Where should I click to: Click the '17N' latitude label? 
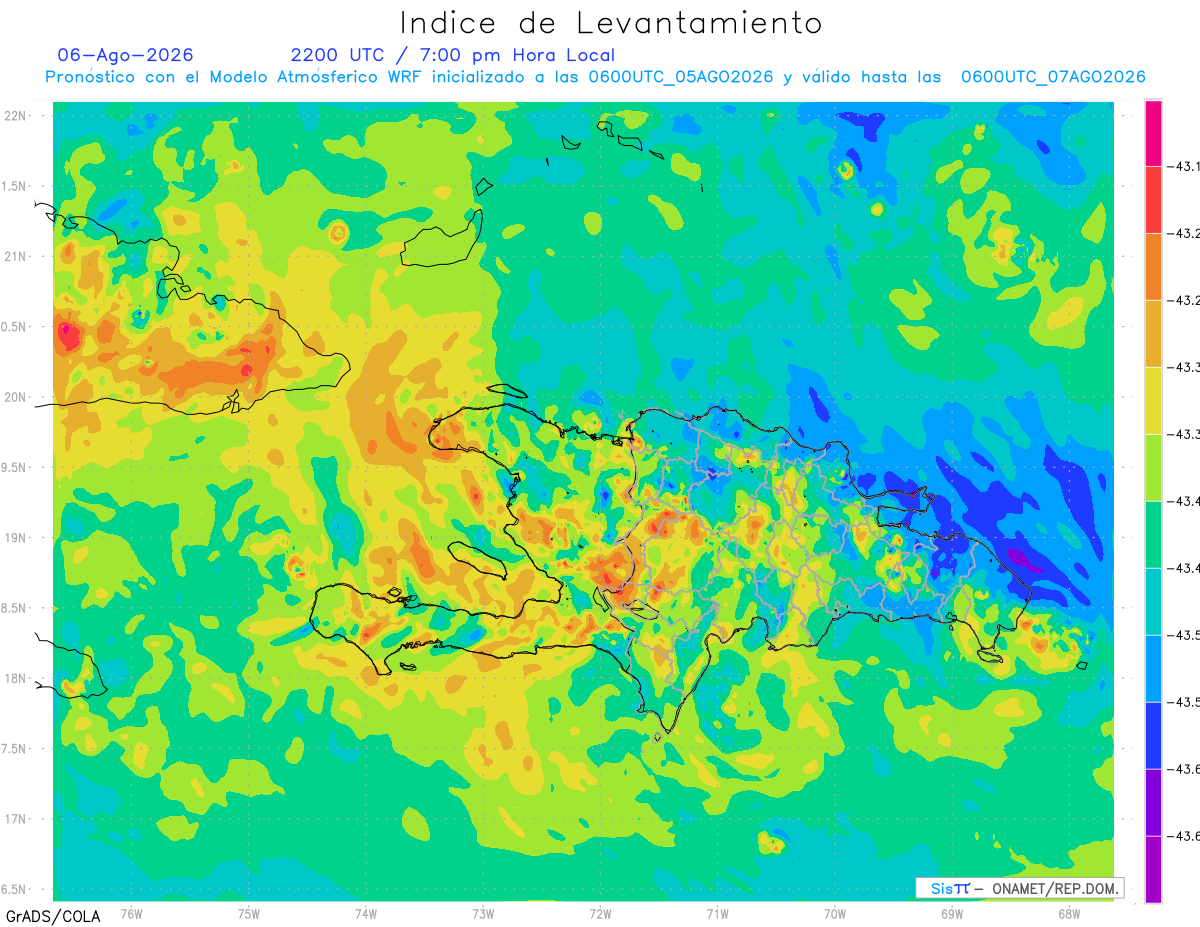pos(17,819)
